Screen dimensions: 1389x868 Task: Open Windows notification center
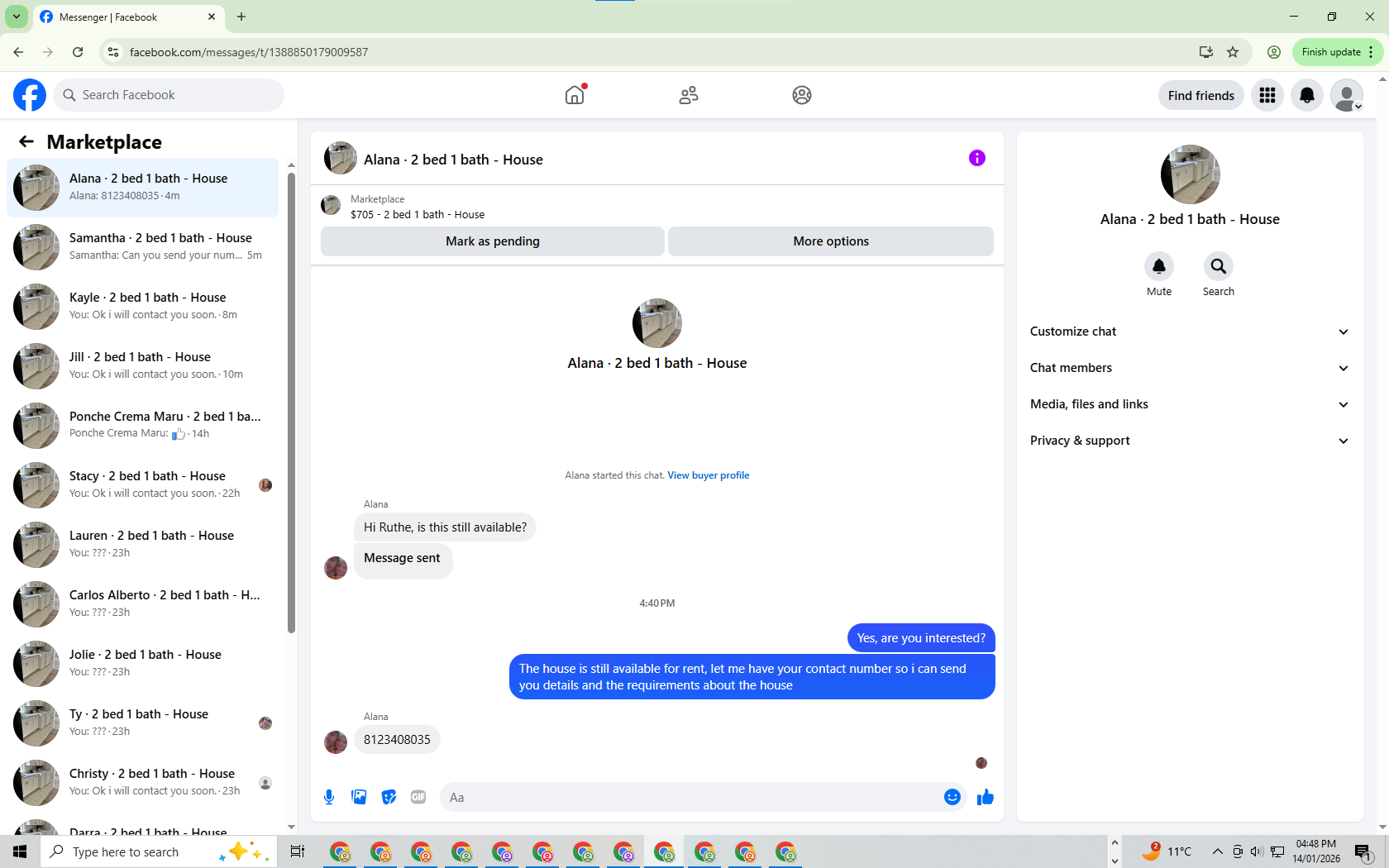point(1363,851)
